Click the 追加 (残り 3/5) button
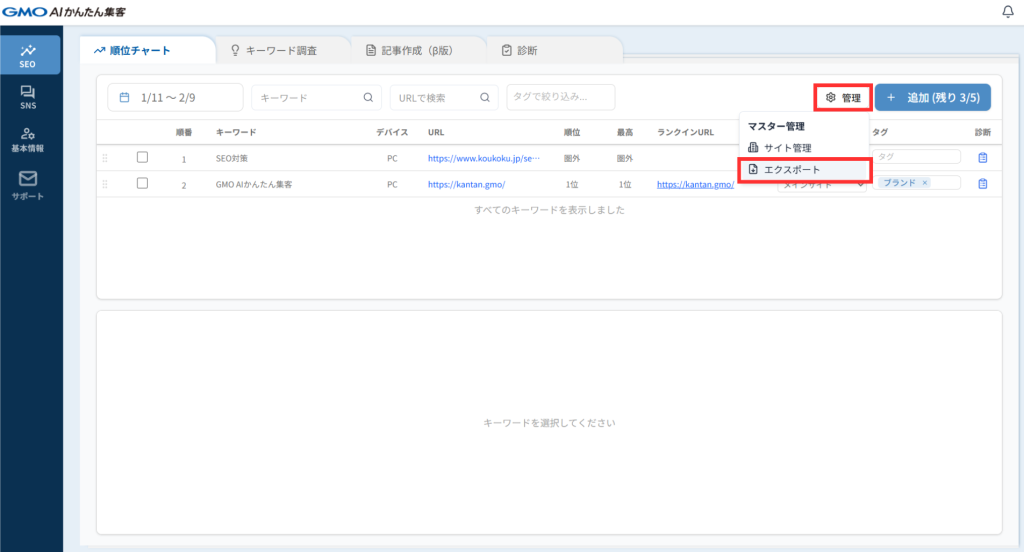This screenshot has height=552, width=1024. coord(932,97)
